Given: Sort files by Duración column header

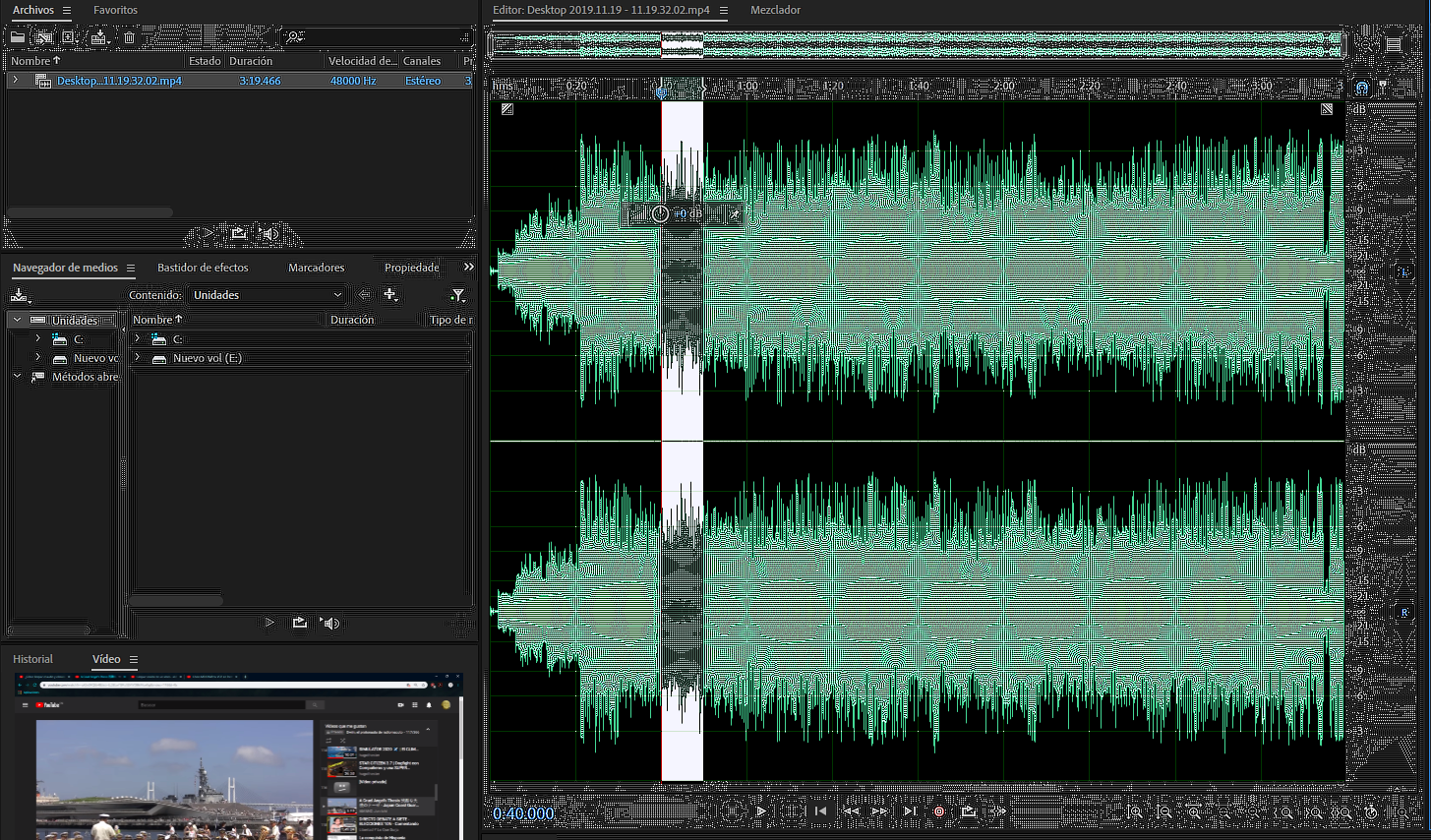Looking at the screenshot, I should [x=251, y=61].
